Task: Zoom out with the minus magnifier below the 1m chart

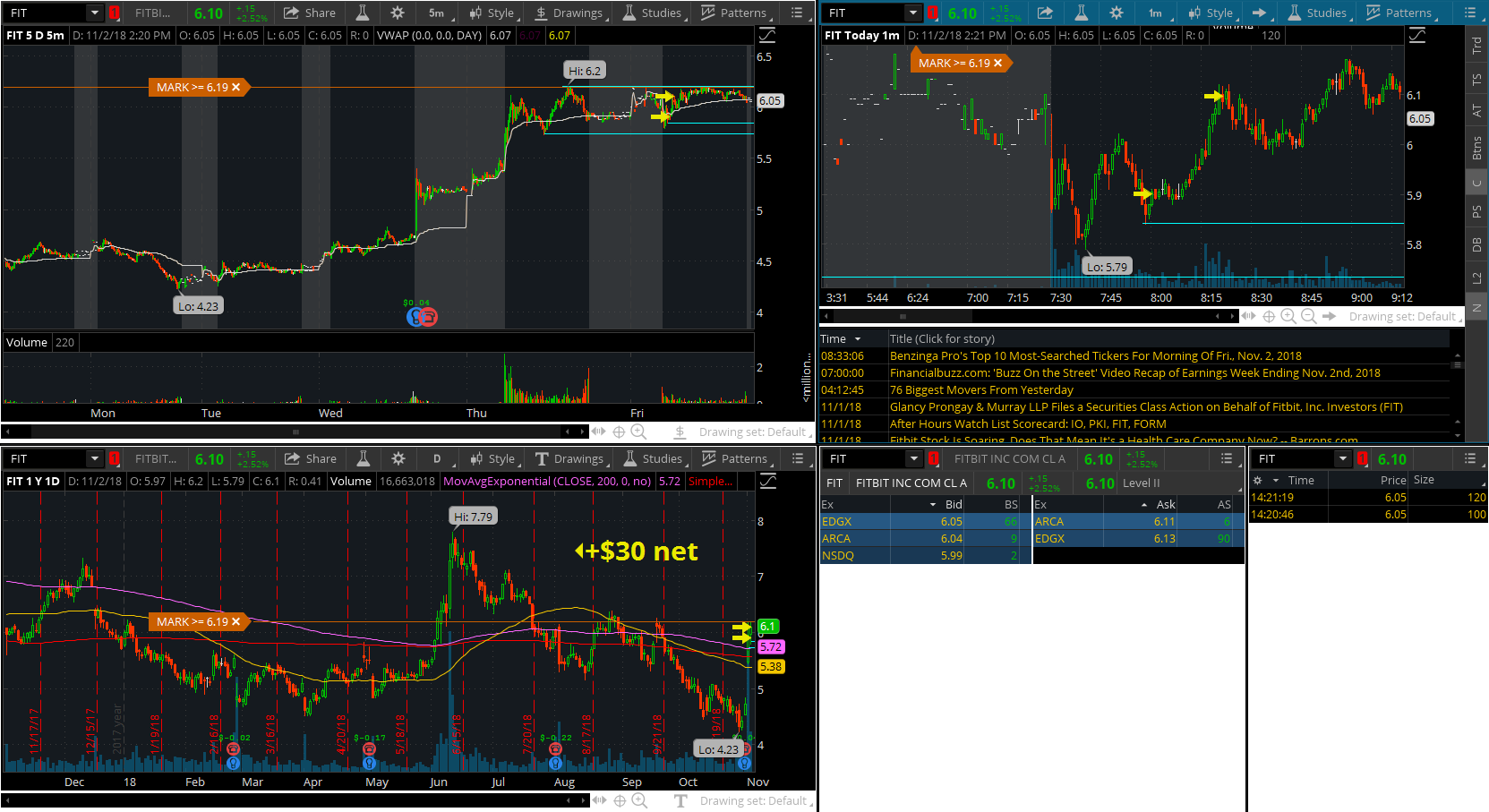Action: pos(1308,316)
